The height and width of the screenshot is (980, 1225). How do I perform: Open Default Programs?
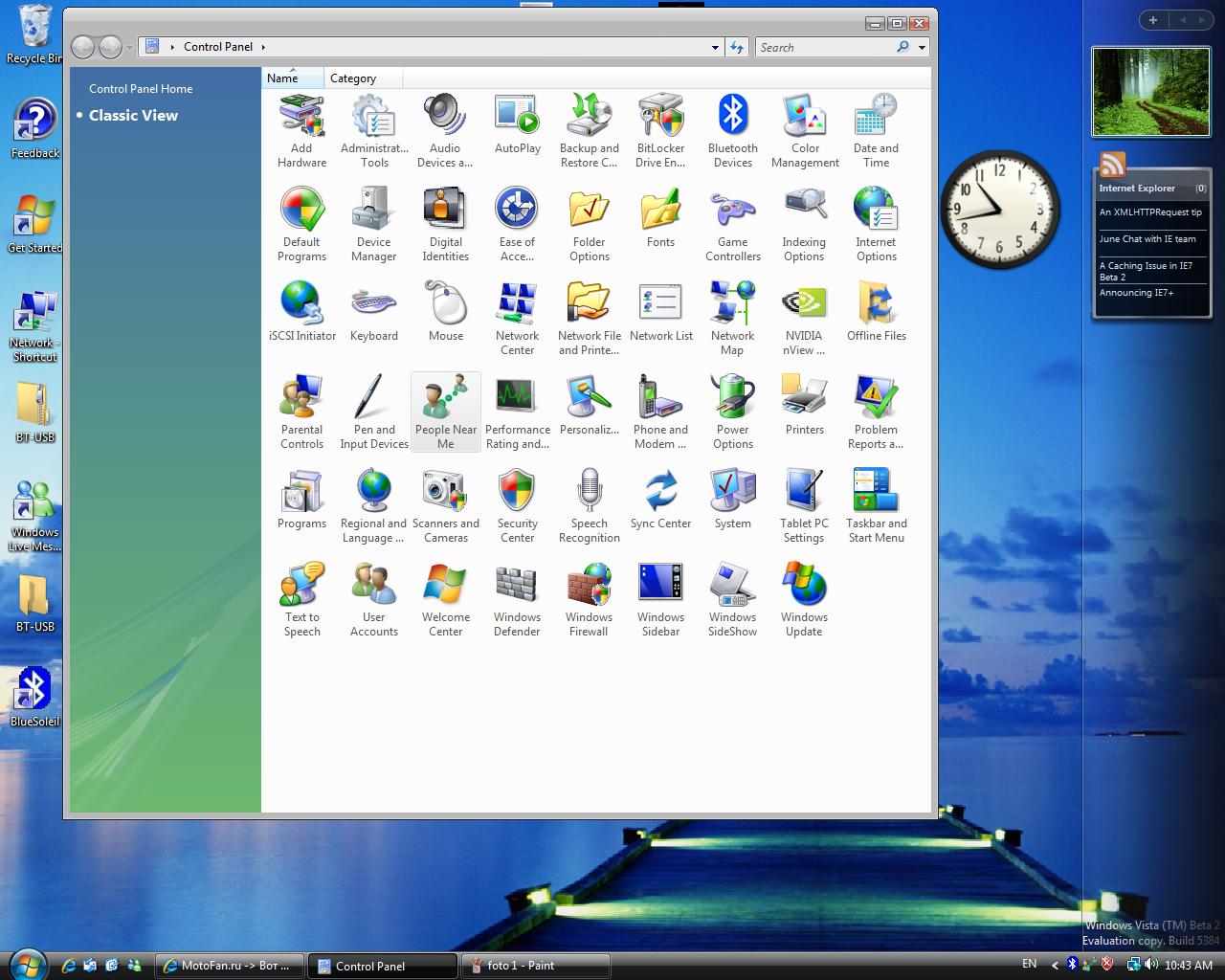tap(301, 225)
